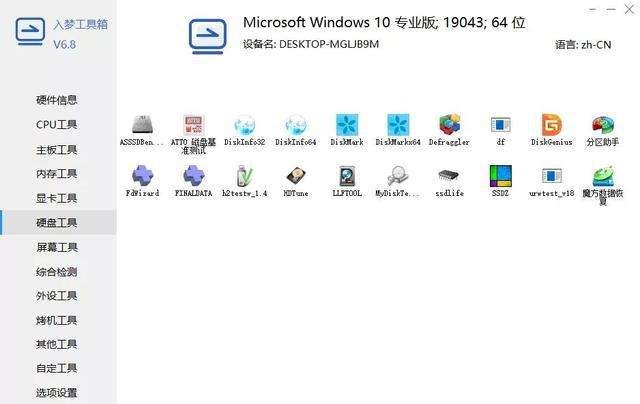
Task: Switch to 硬件信息 tab
Action: (56, 100)
